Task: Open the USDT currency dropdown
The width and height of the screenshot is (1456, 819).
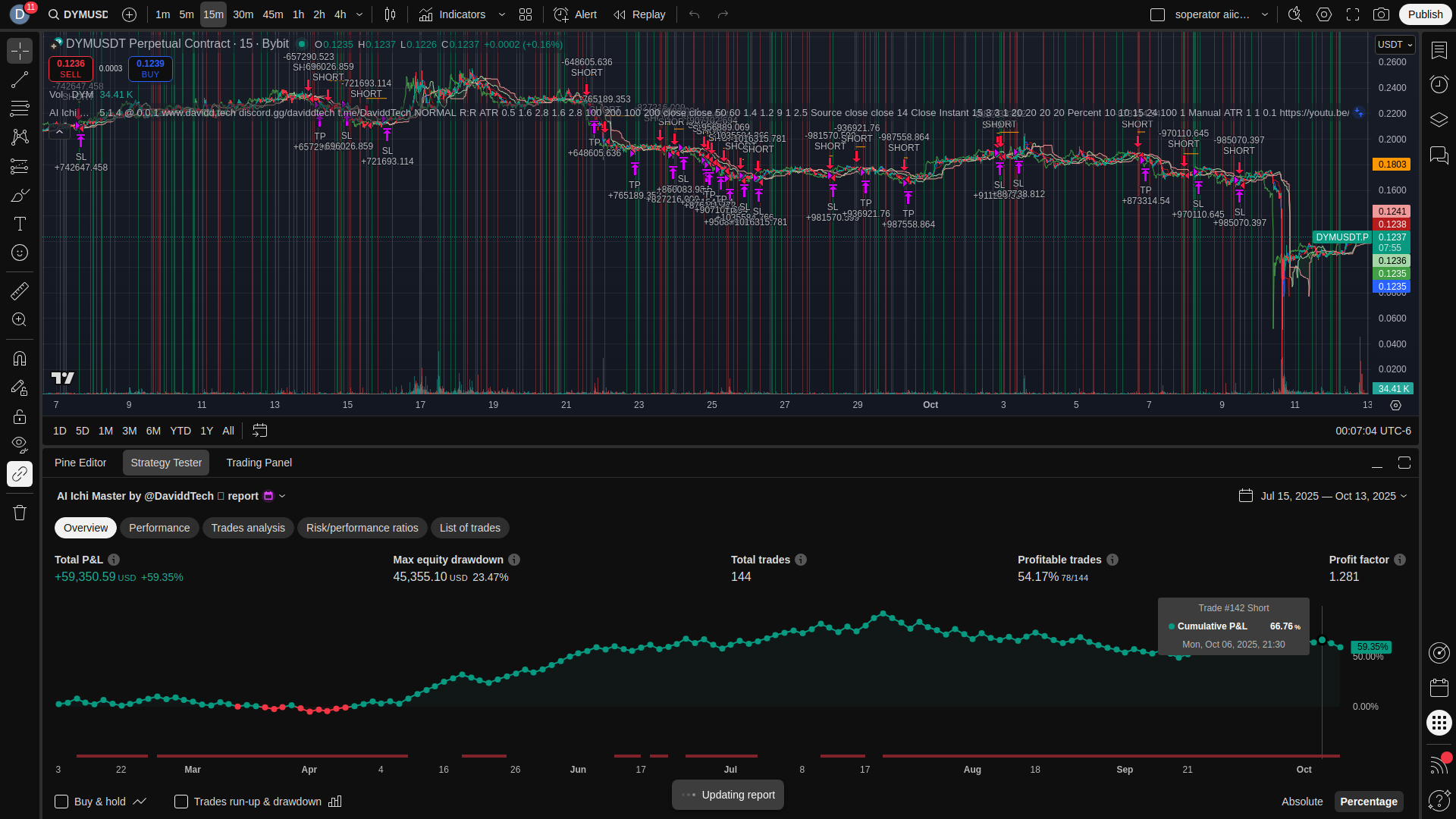Action: 1395,45
